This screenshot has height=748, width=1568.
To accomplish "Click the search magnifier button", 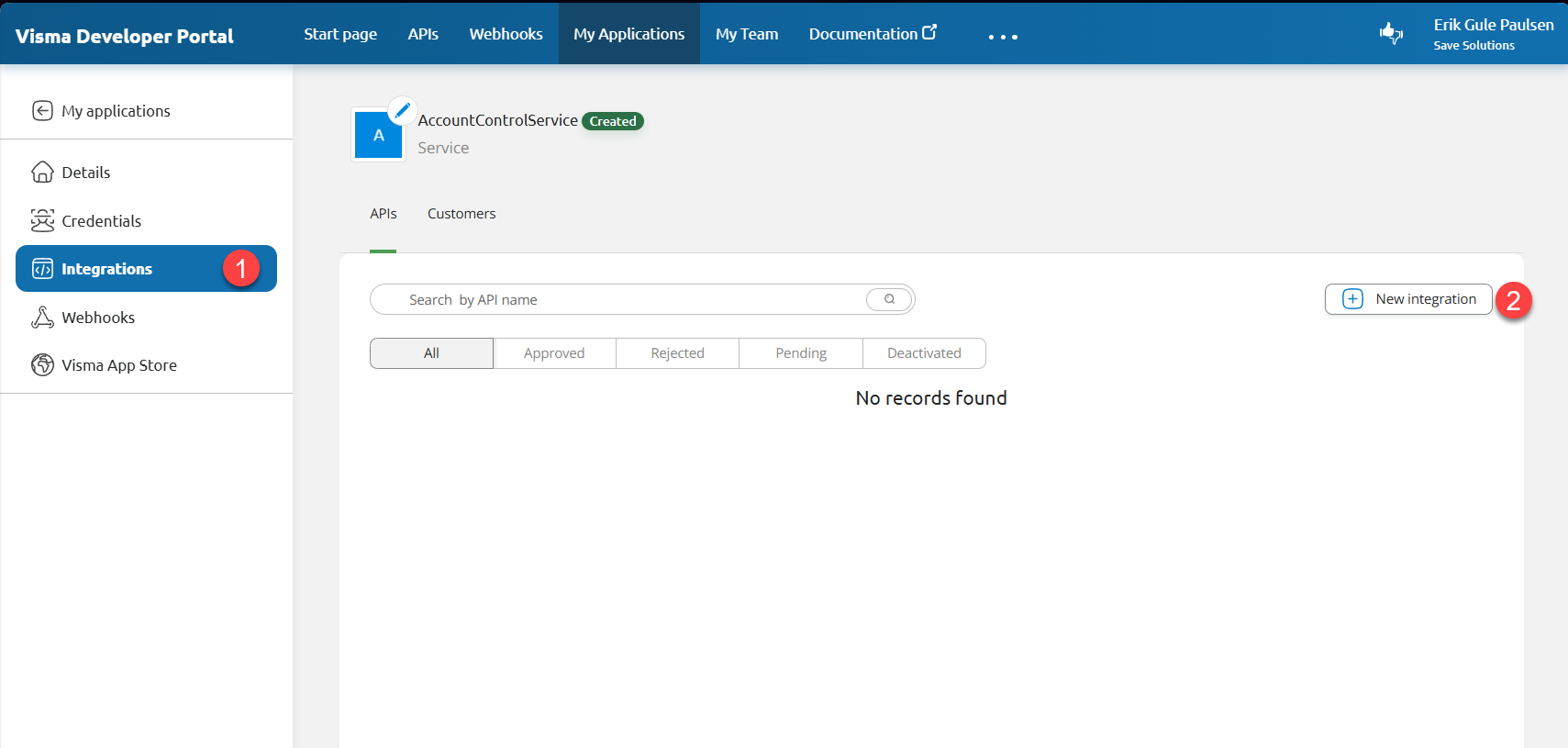I will [x=888, y=299].
